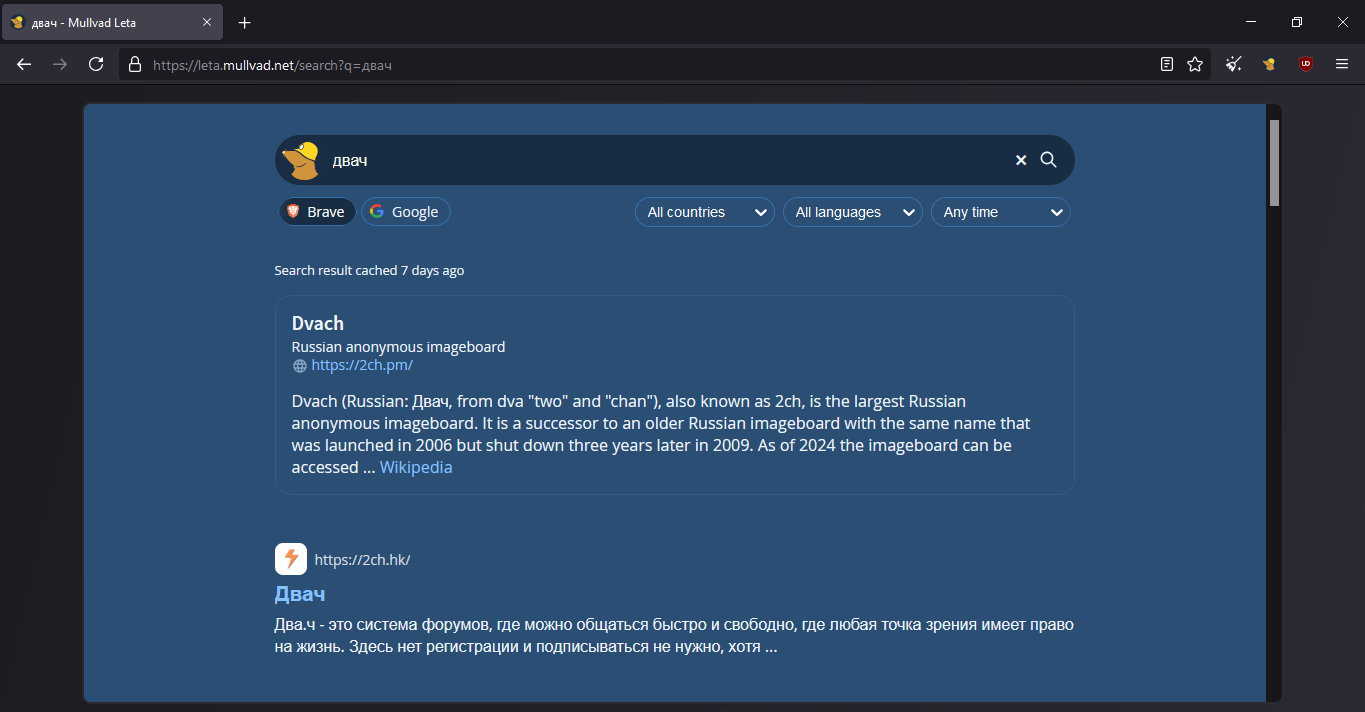Image resolution: width=1365 pixels, height=712 pixels.
Task: Open the Wikipedia source link
Action: 416,467
